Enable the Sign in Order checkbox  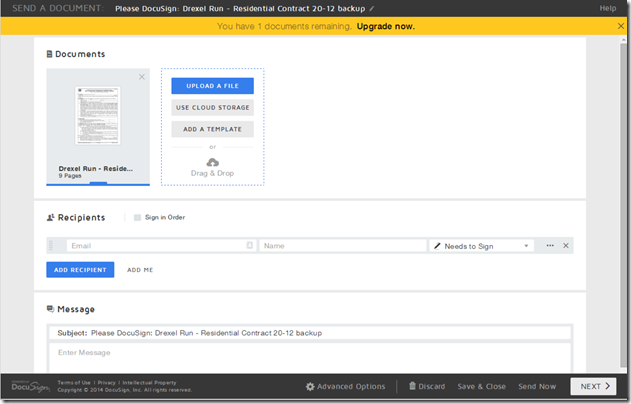pyautogui.click(x=137, y=217)
